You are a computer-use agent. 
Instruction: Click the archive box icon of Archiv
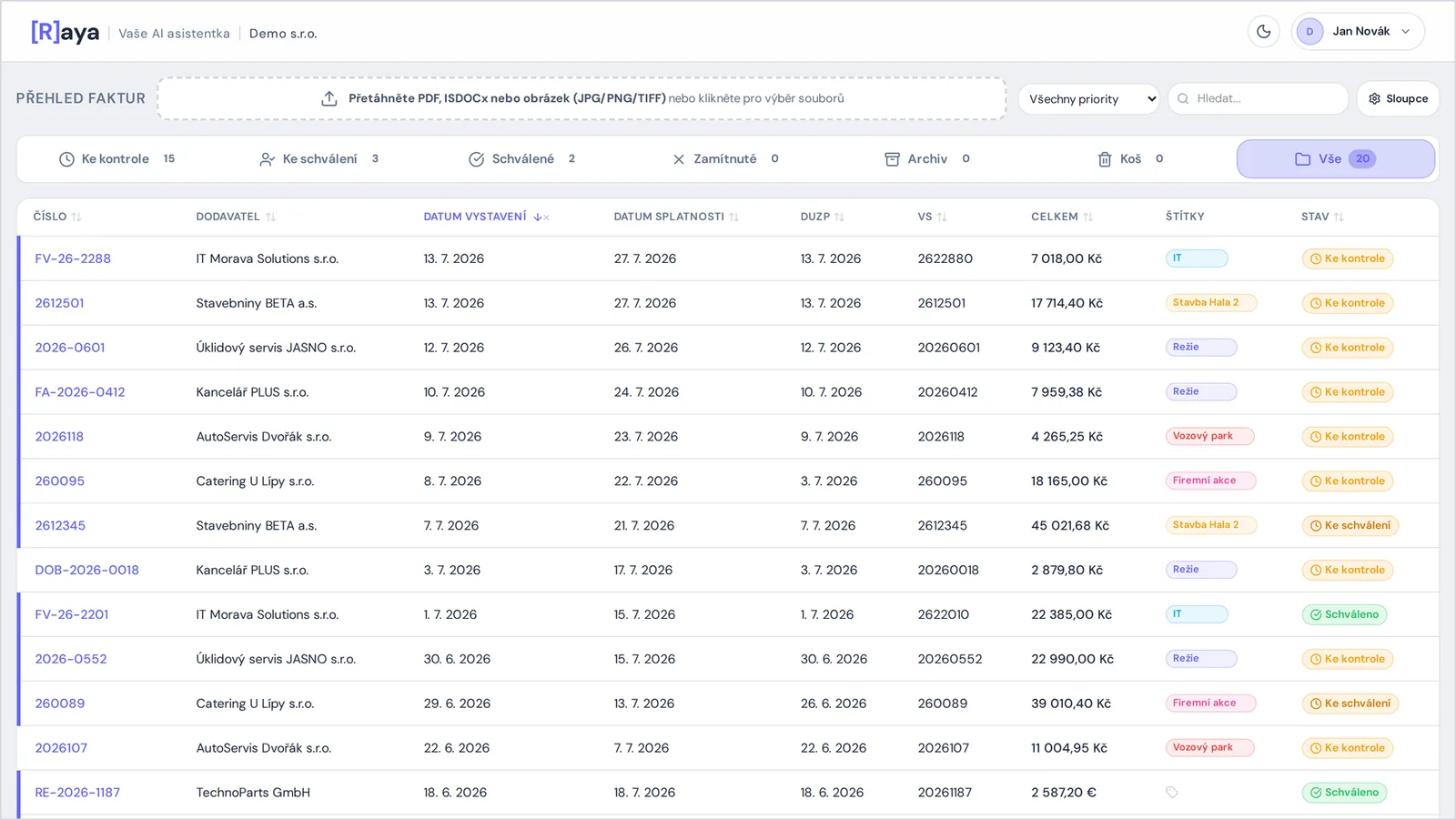(x=892, y=159)
